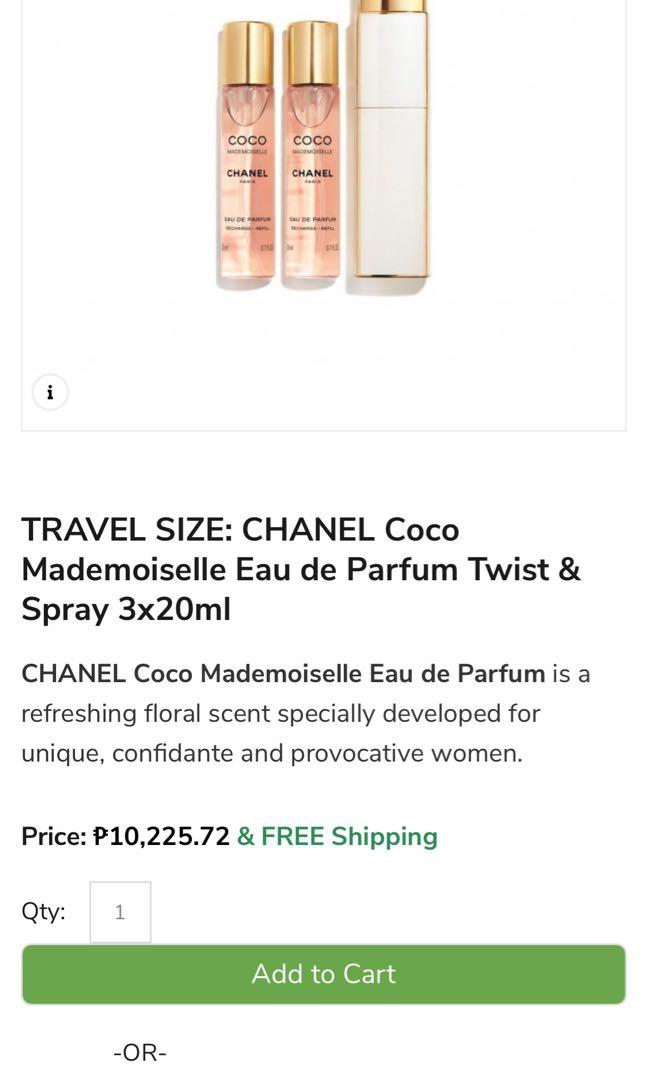Screen dimensions: 648x1080
Task: Focus the Qty quantity input field
Action: pyautogui.click(x=120, y=912)
